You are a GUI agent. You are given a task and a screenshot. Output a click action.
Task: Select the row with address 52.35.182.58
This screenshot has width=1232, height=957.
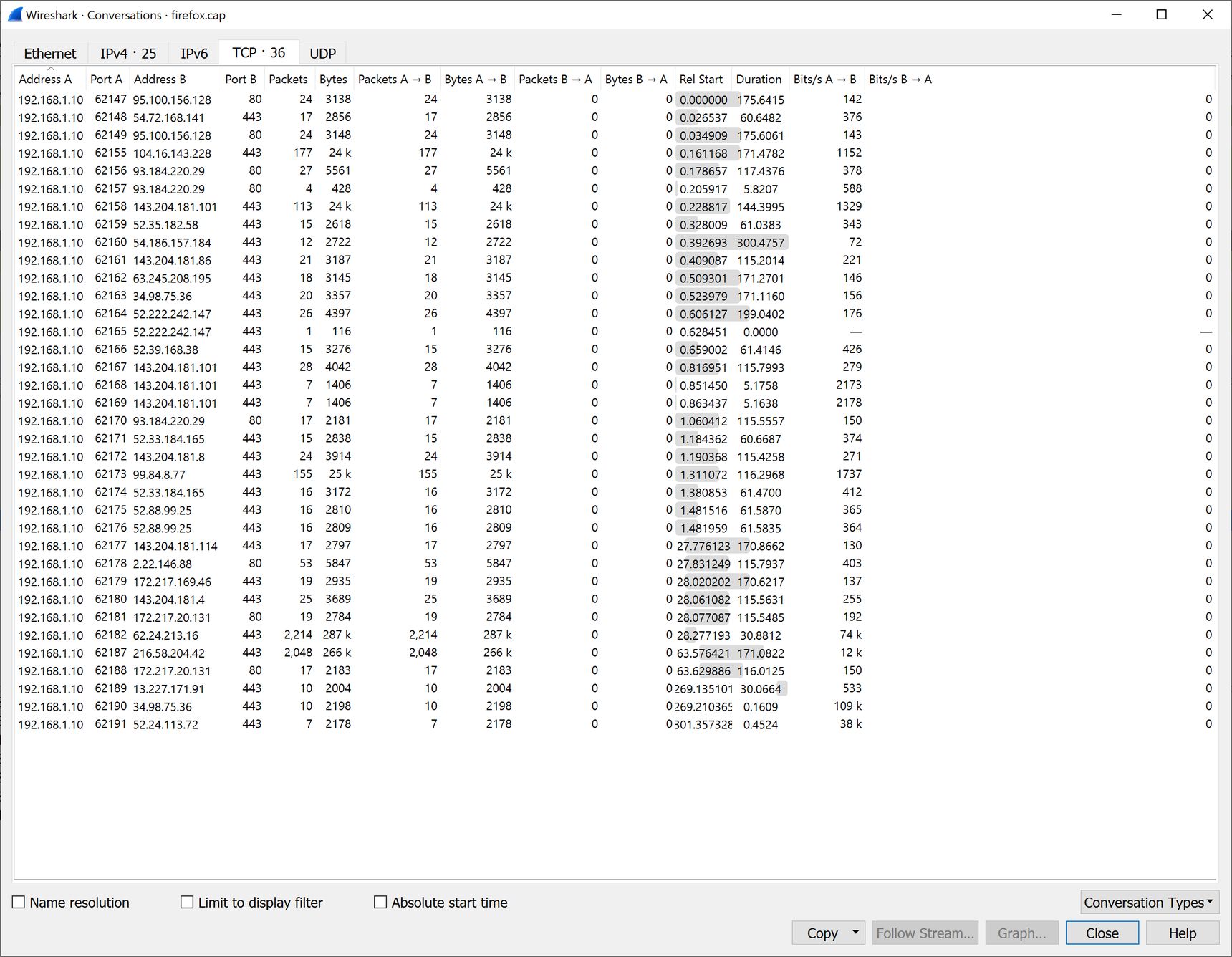tap(615, 225)
